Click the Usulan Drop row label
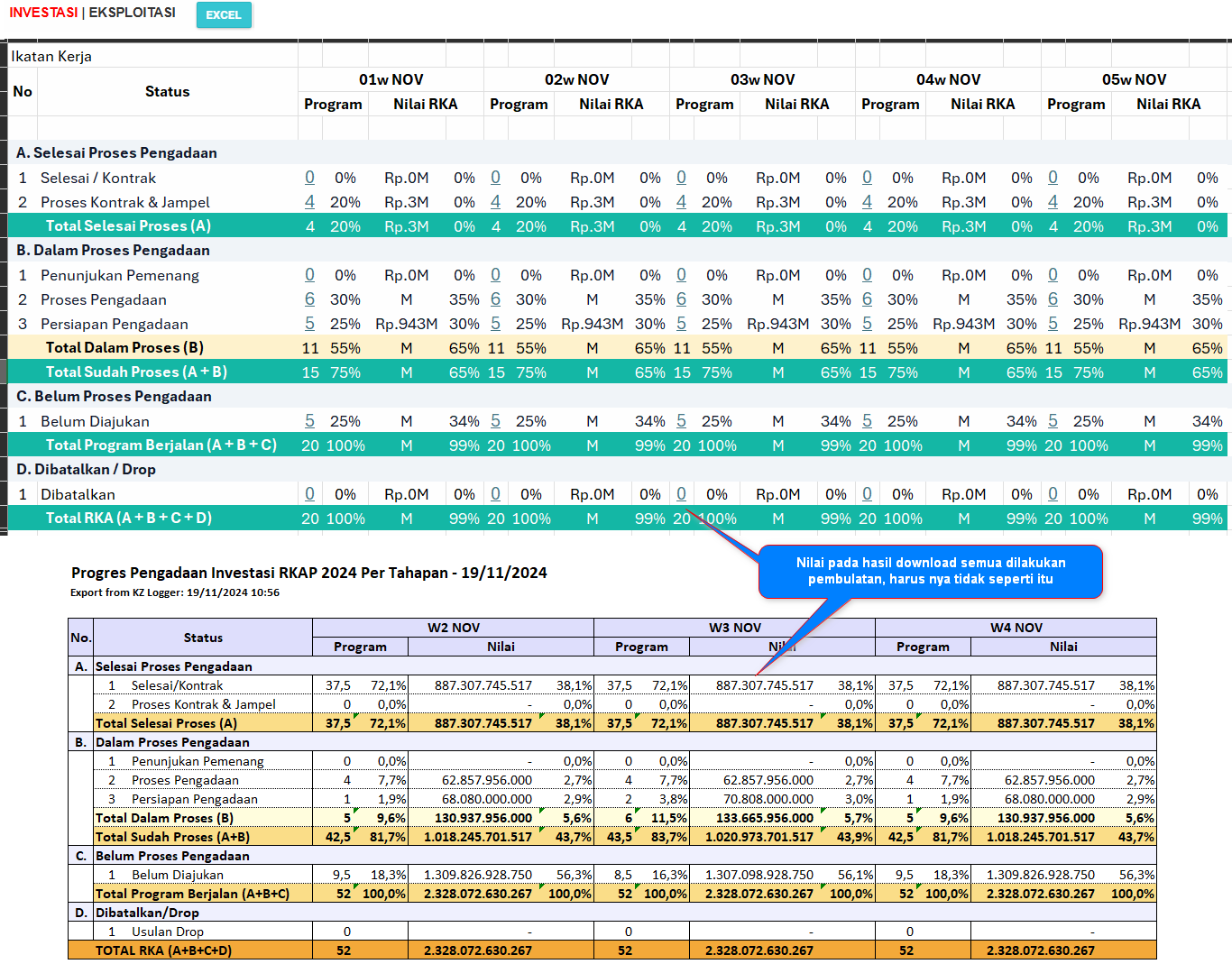This screenshot has height=964, width=1232. [167, 932]
